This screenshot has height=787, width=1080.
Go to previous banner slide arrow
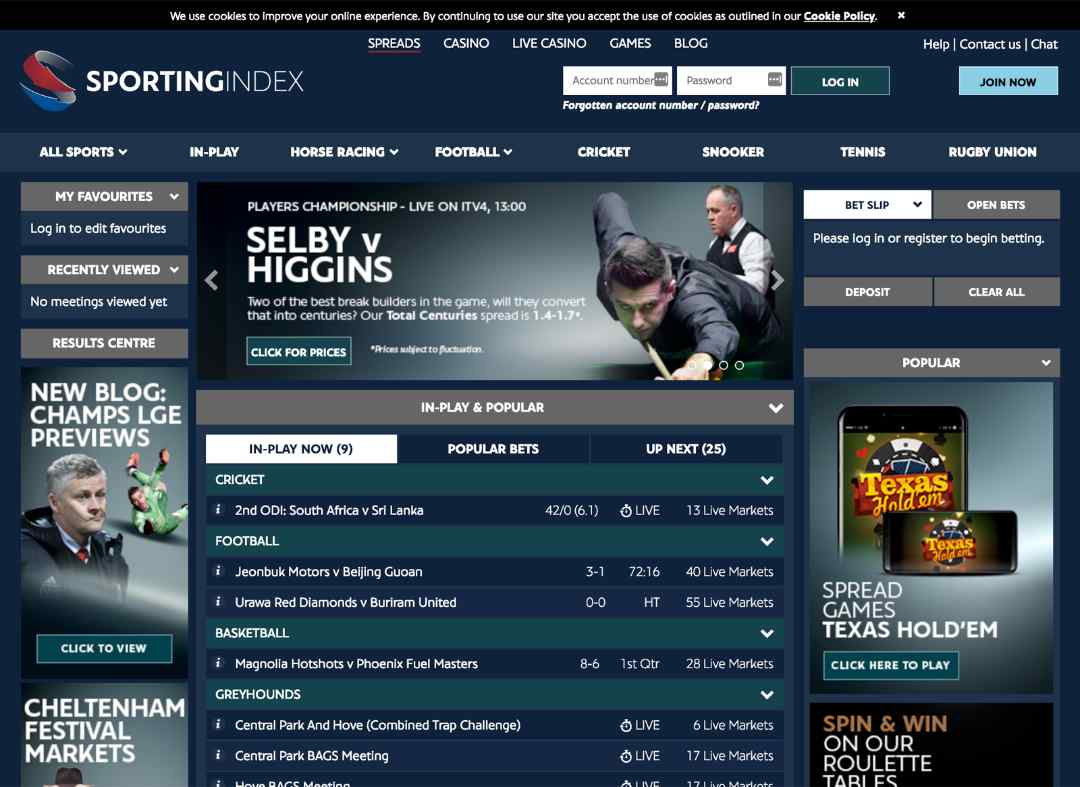click(211, 281)
